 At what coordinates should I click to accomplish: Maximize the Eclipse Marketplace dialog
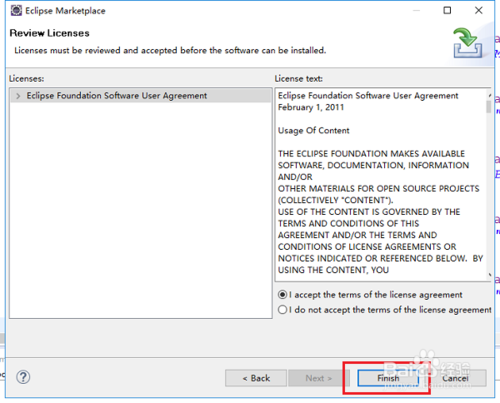coord(447,11)
